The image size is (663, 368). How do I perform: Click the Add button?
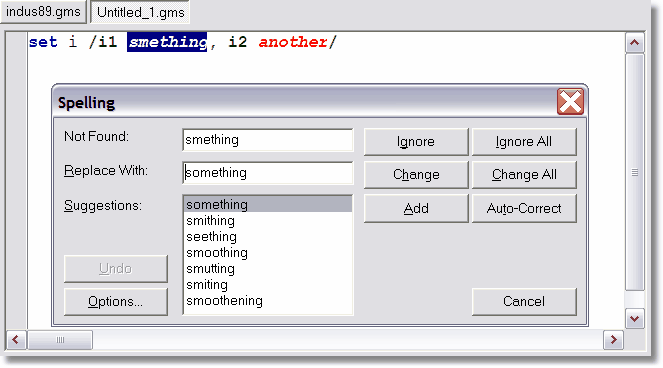coord(416,209)
